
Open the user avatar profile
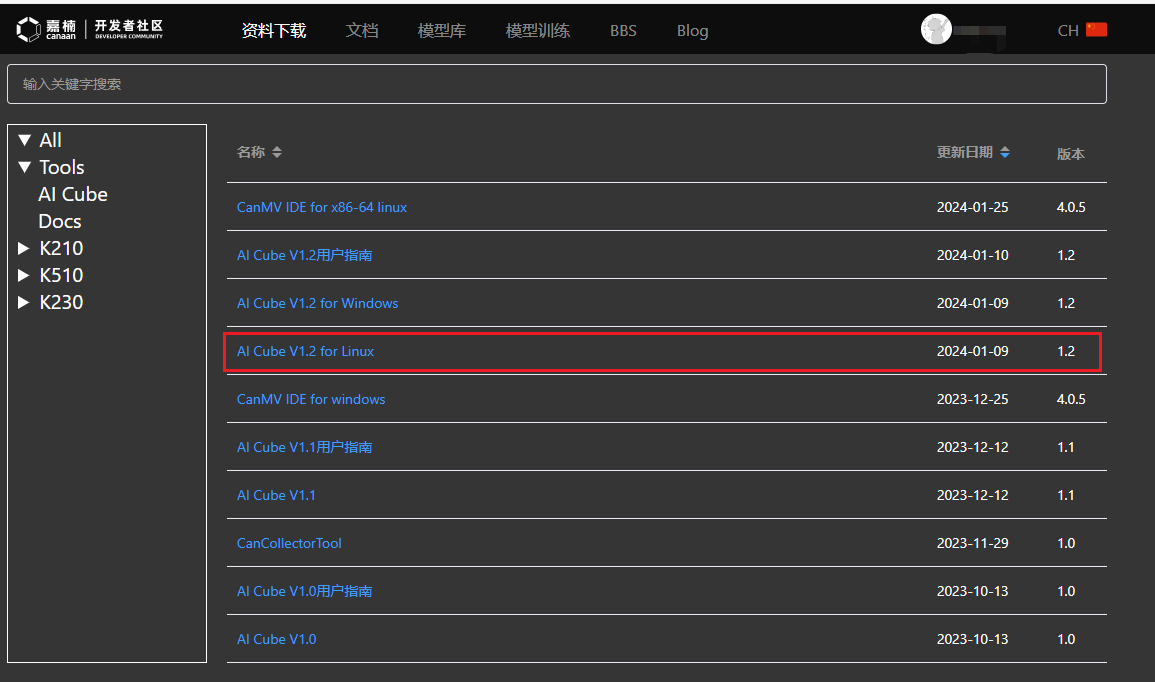coord(936,29)
